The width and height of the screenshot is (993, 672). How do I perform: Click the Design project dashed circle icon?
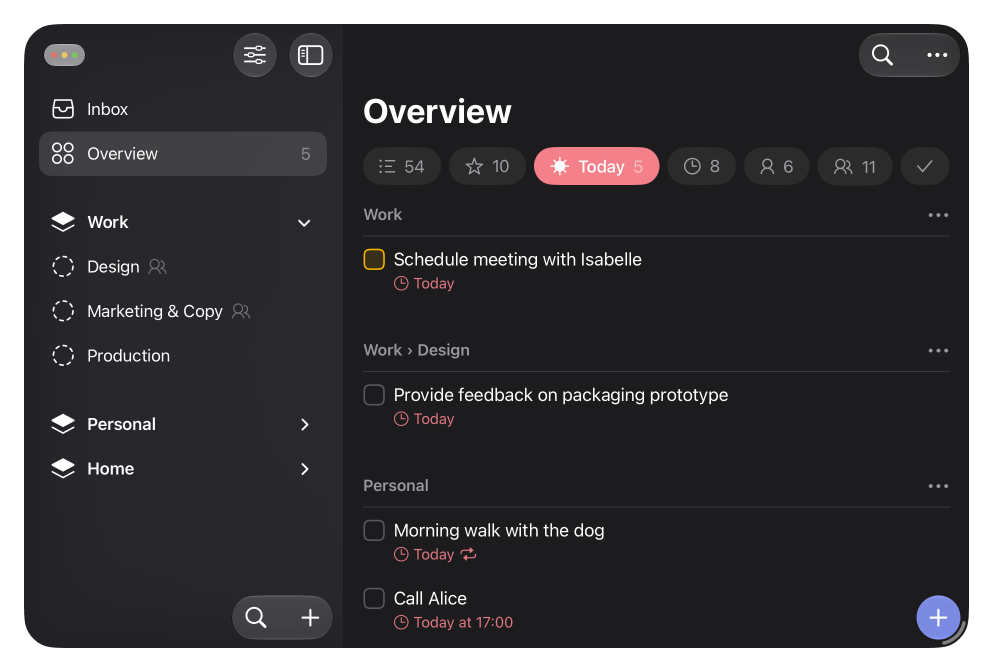point(63,267)
